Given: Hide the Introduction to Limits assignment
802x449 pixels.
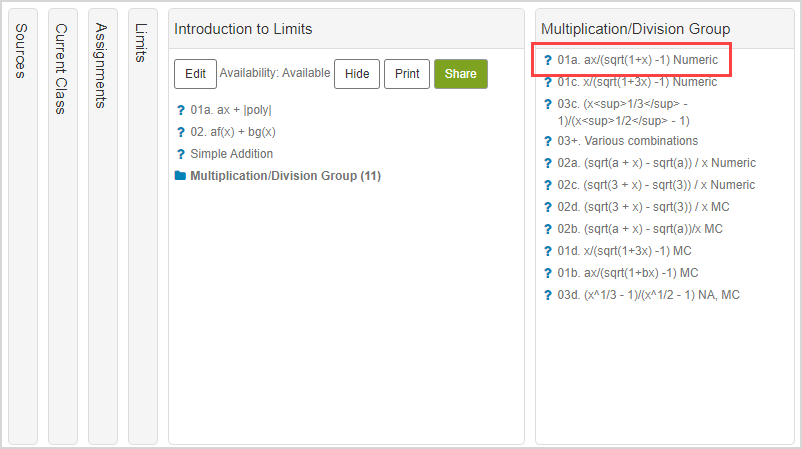Looking at the screenshot, I should (357, 74).
